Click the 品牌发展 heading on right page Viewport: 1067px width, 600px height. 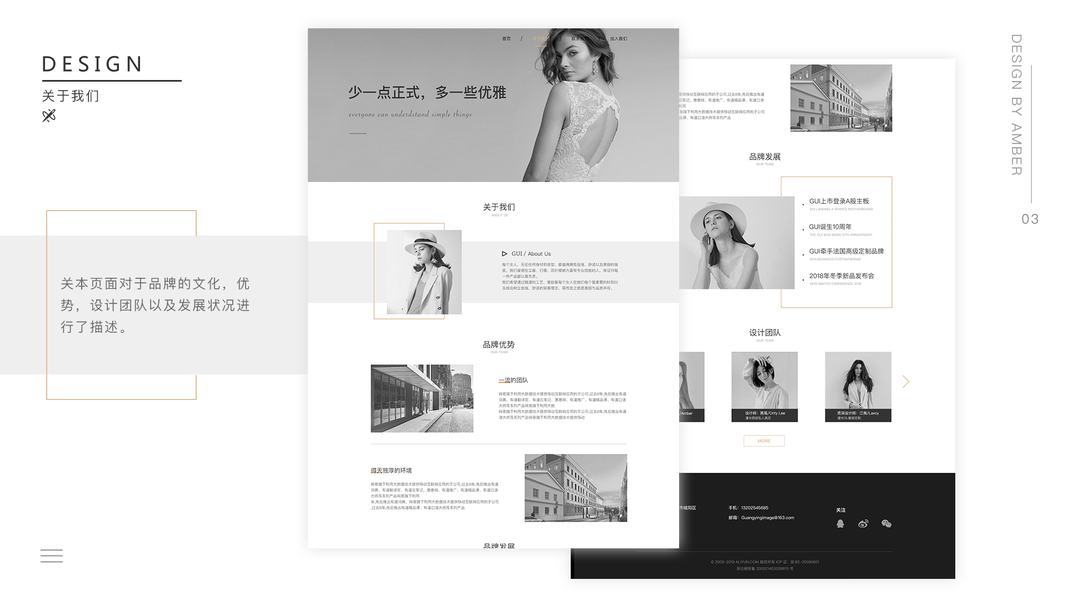coord(765,156)
